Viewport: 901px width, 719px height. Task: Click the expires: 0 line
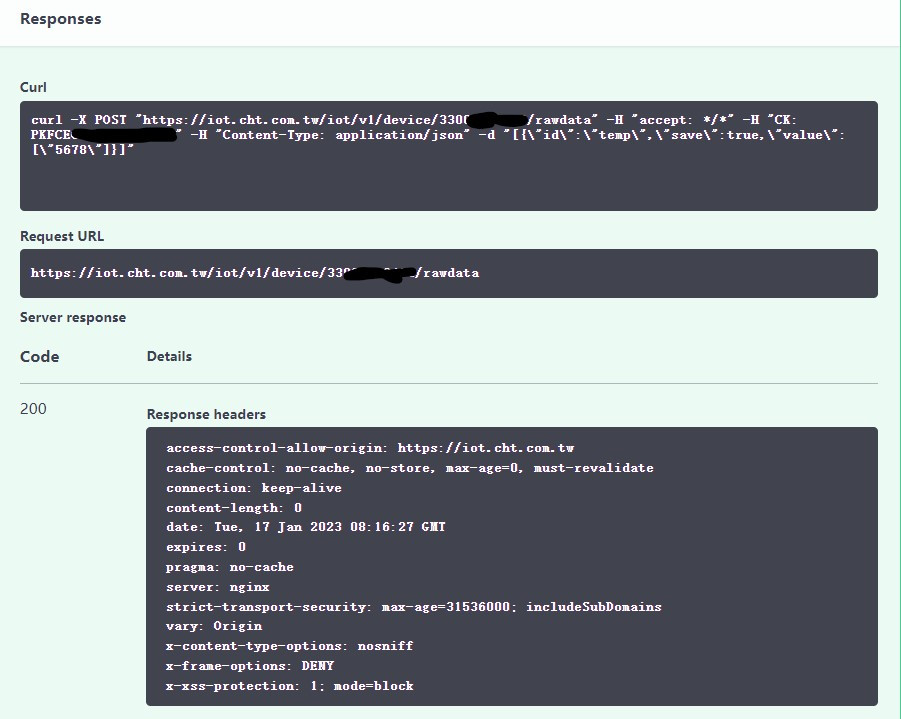(x=206, y=547)
